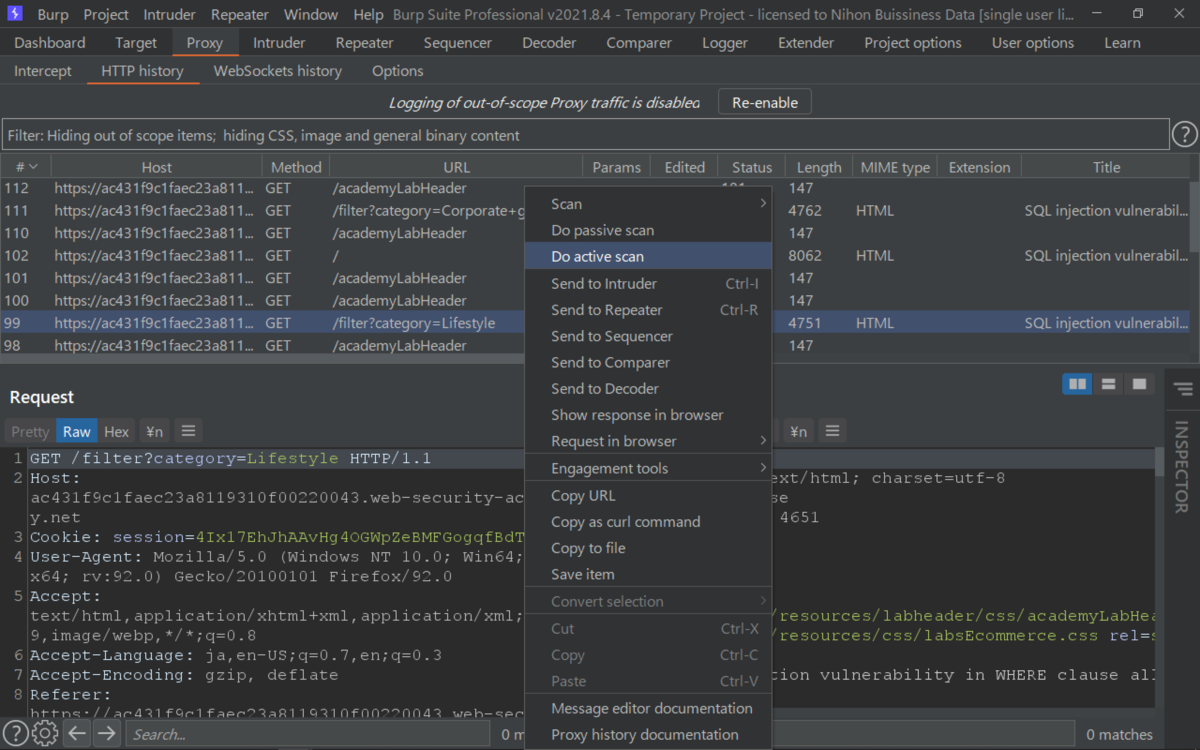Choose Send to Comparer

click(648, 362)
